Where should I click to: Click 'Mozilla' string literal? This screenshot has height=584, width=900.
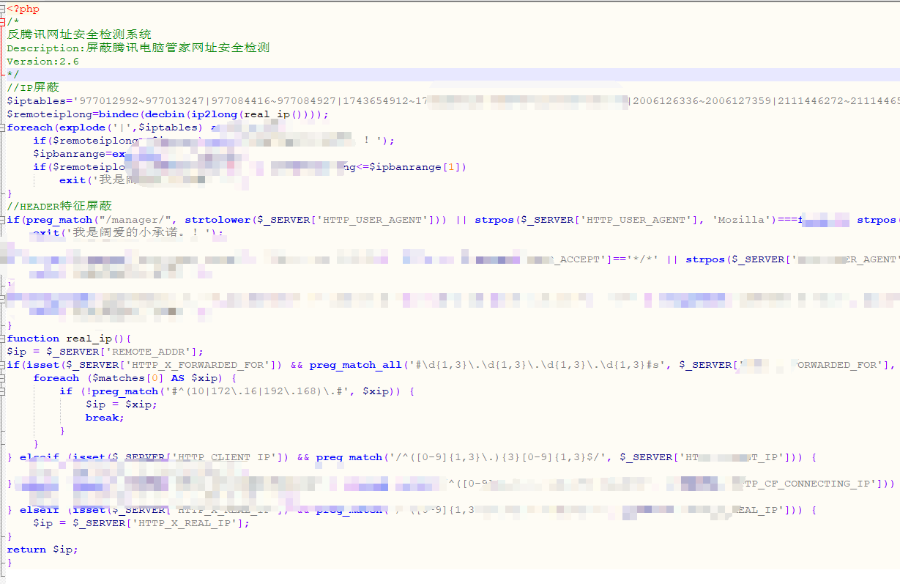click(741, 220)
